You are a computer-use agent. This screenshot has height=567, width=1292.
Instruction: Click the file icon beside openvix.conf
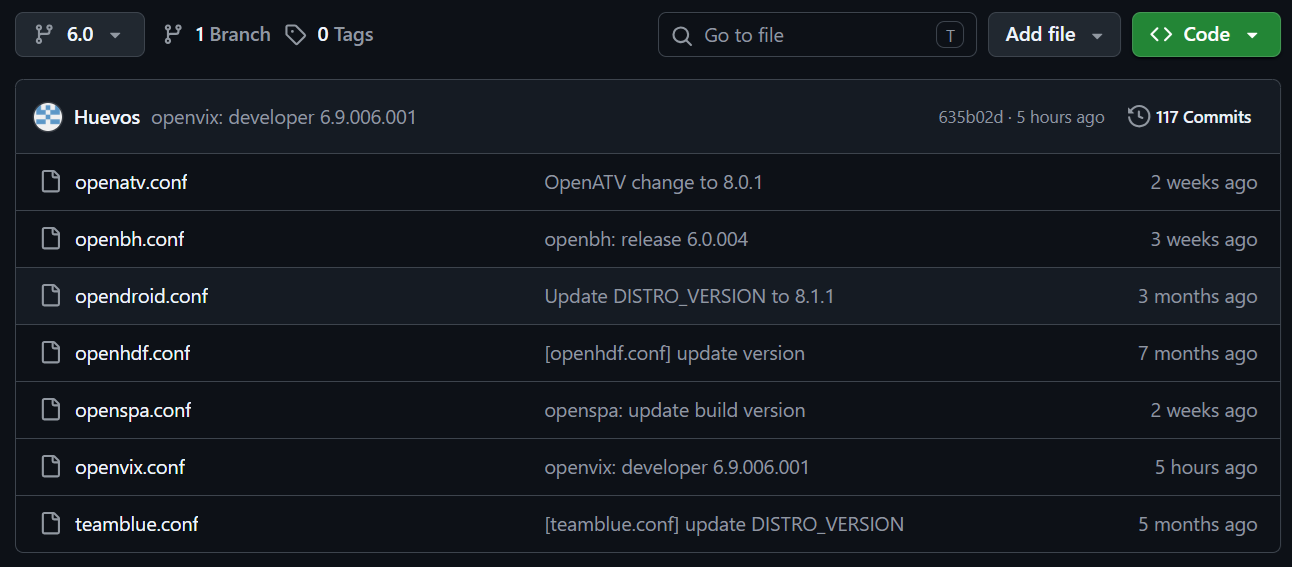[x=50, y=467]
